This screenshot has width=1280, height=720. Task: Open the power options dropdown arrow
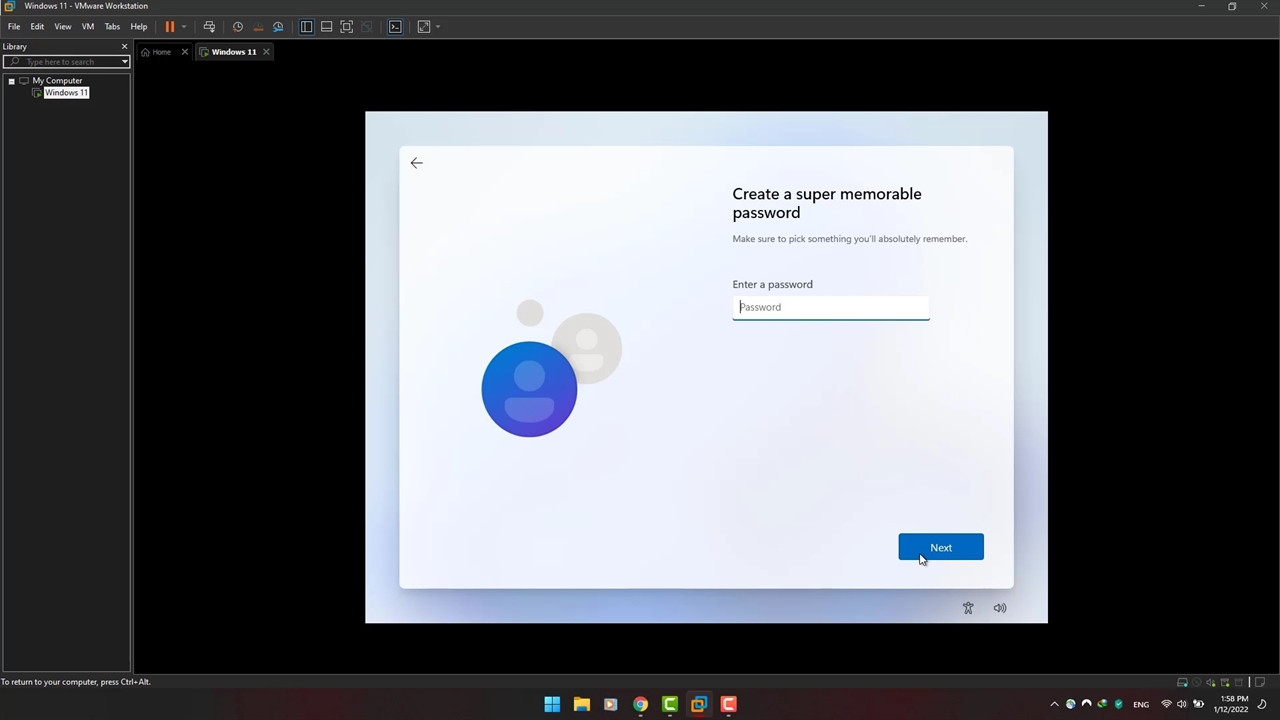point(183,27)
